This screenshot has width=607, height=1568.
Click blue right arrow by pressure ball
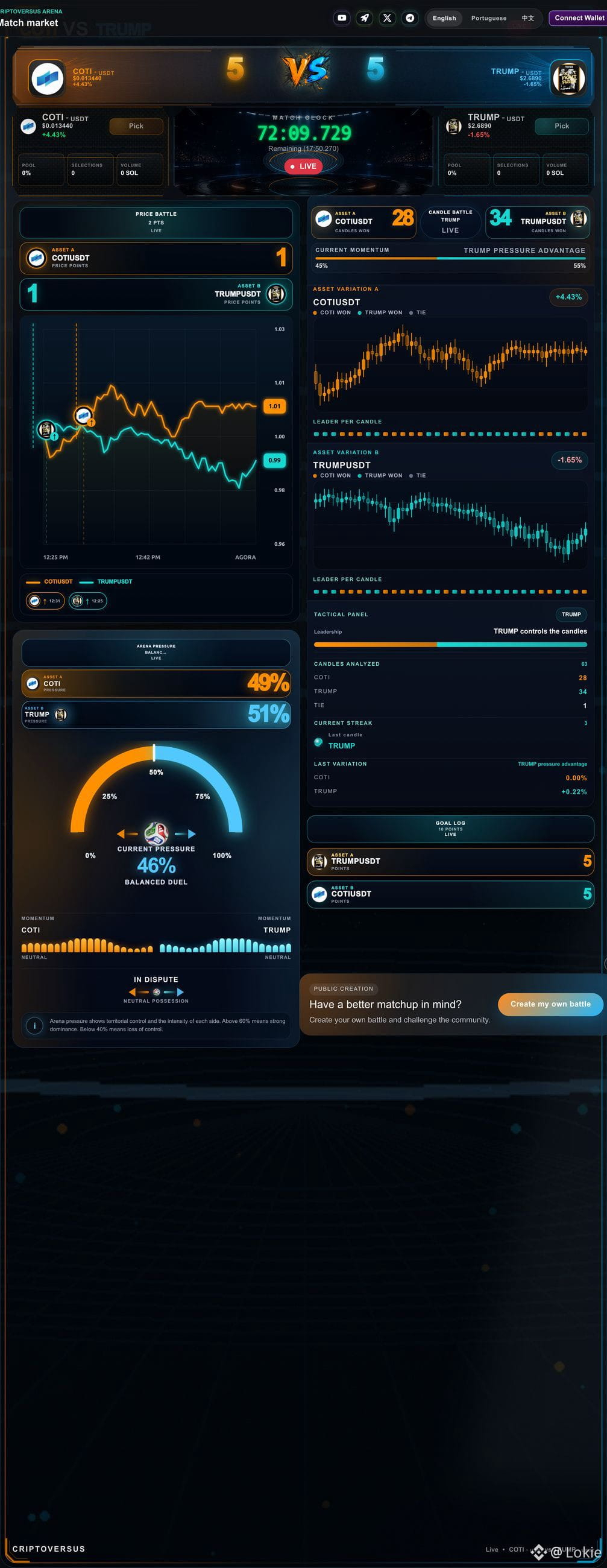coord(186,833)
